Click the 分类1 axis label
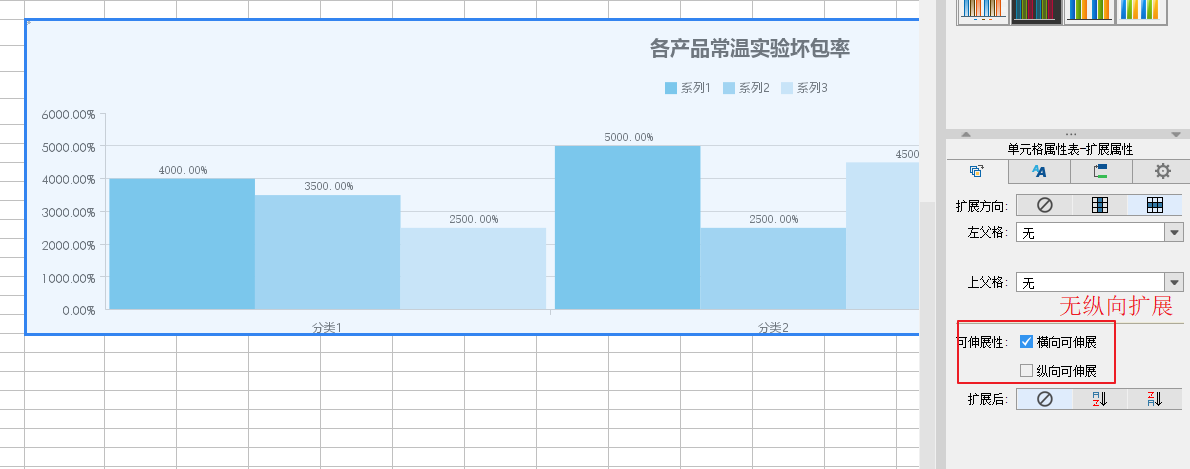The width and height of the screenshot is (1190, 469). (327, 328)
